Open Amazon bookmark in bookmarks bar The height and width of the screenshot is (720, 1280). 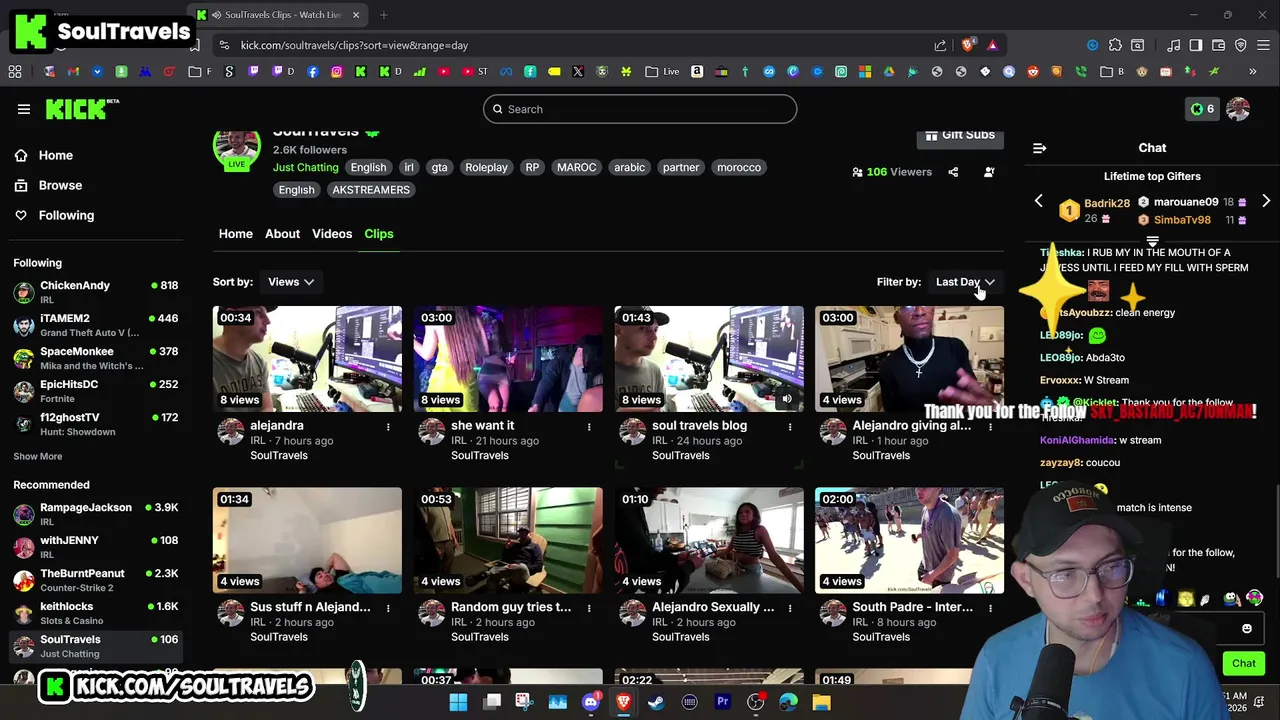[x=697, y=72]
